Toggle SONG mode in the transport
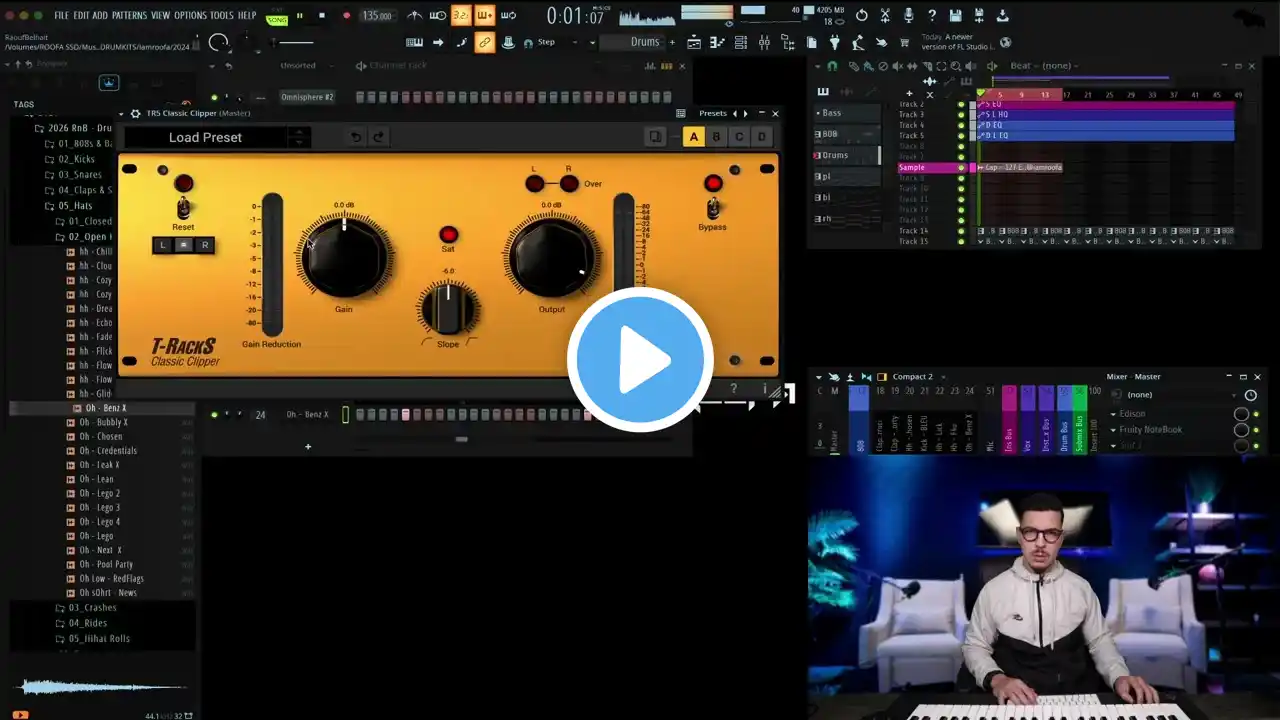This screenshot has height=720, width=1280. pyautogui.click(x=277, y=19)
